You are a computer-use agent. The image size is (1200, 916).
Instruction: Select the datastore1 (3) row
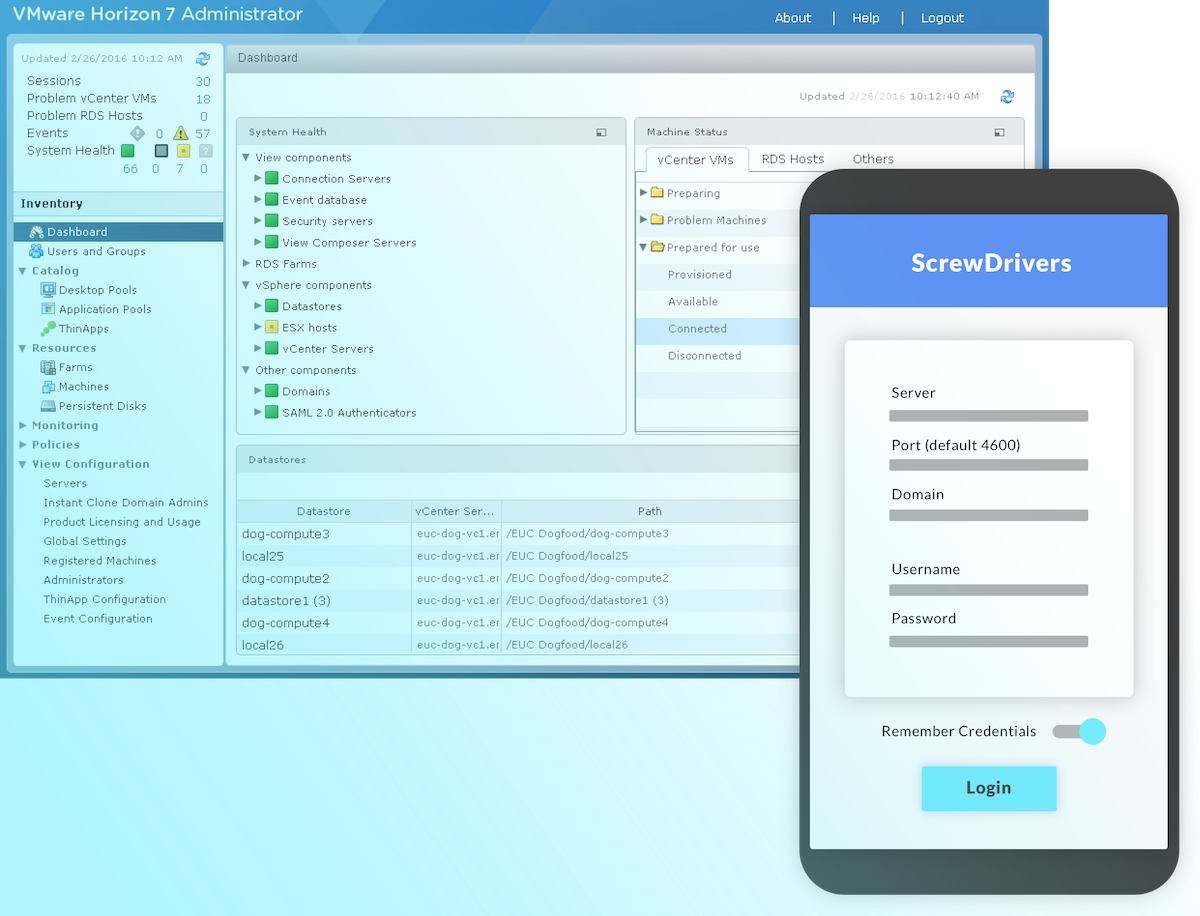[519, 600]
